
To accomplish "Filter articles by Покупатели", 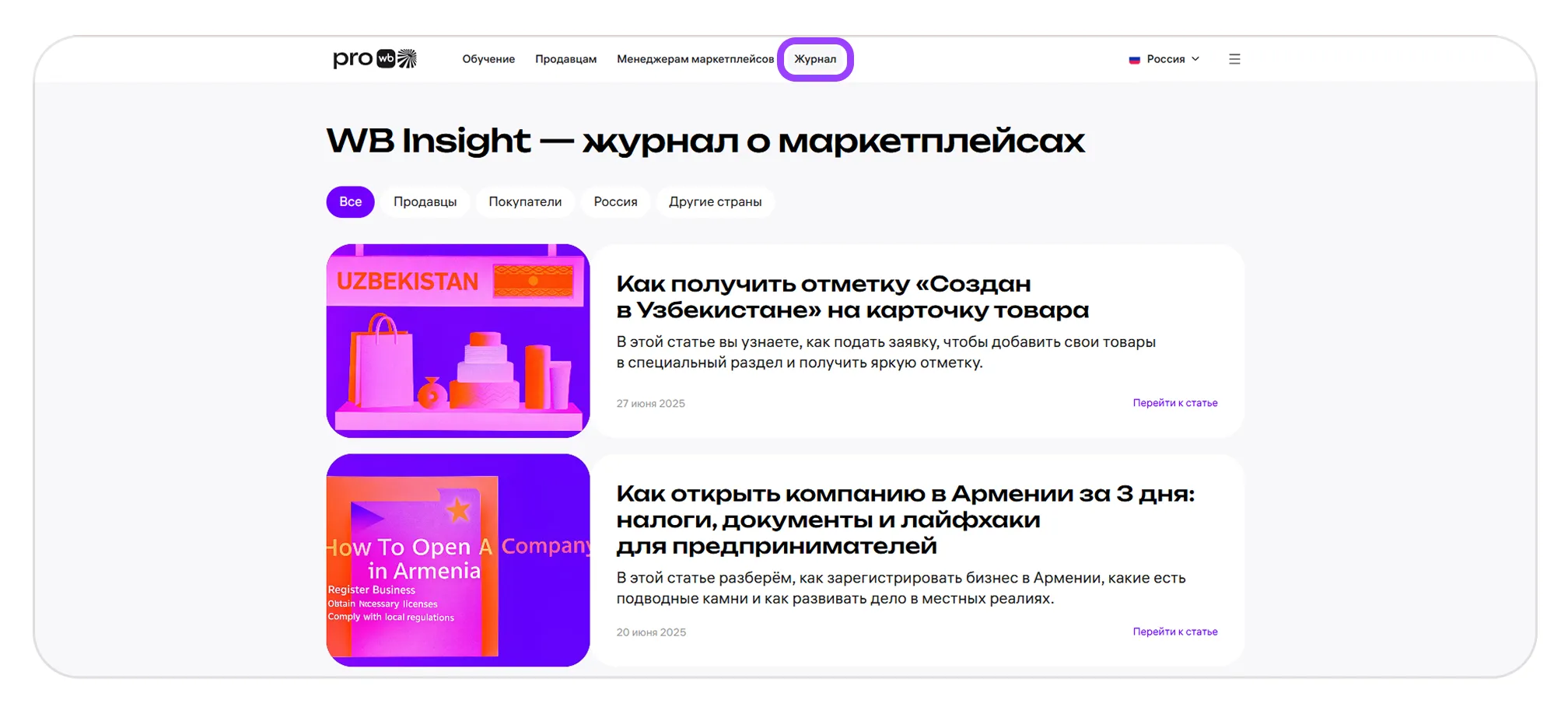I will tap(525, 201).
